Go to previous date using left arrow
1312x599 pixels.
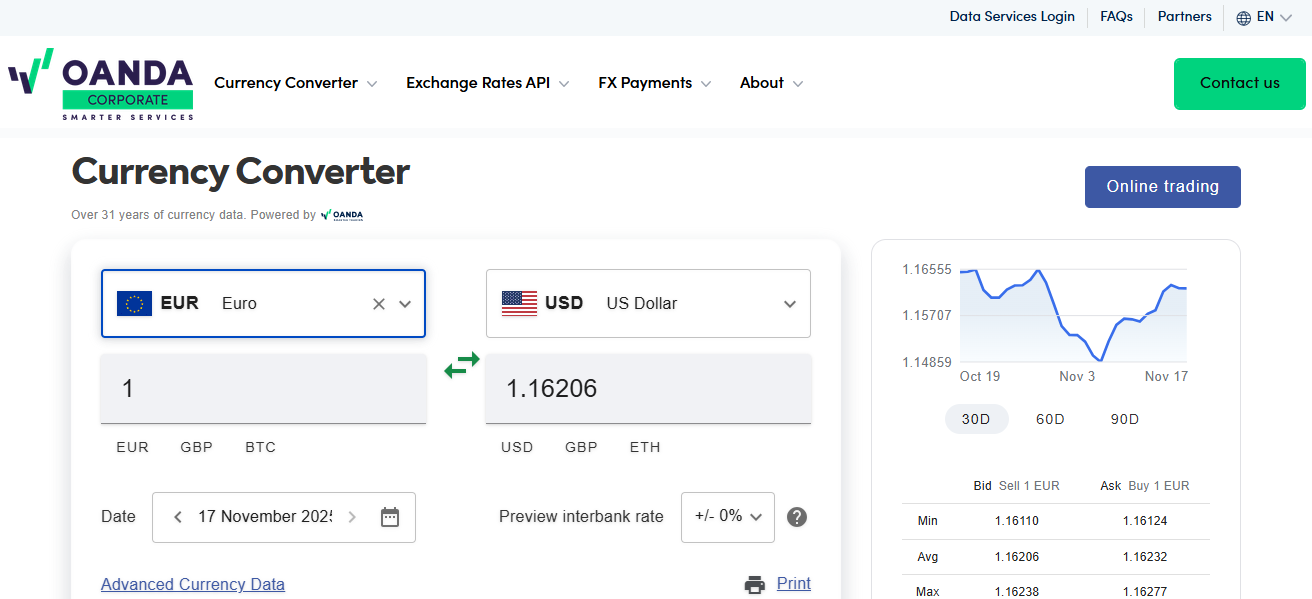(178, 517)
